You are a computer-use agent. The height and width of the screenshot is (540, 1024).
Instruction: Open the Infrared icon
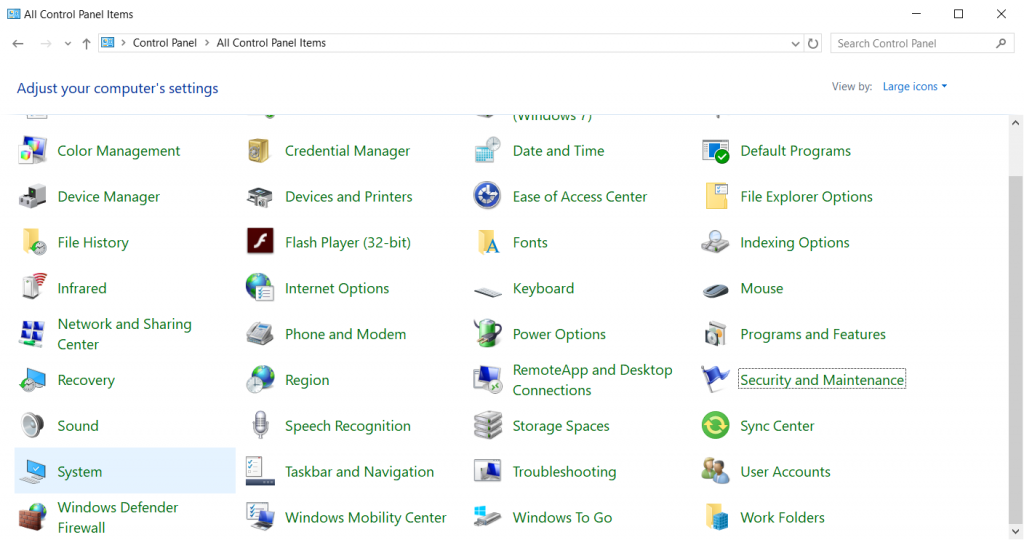(34, 287)
